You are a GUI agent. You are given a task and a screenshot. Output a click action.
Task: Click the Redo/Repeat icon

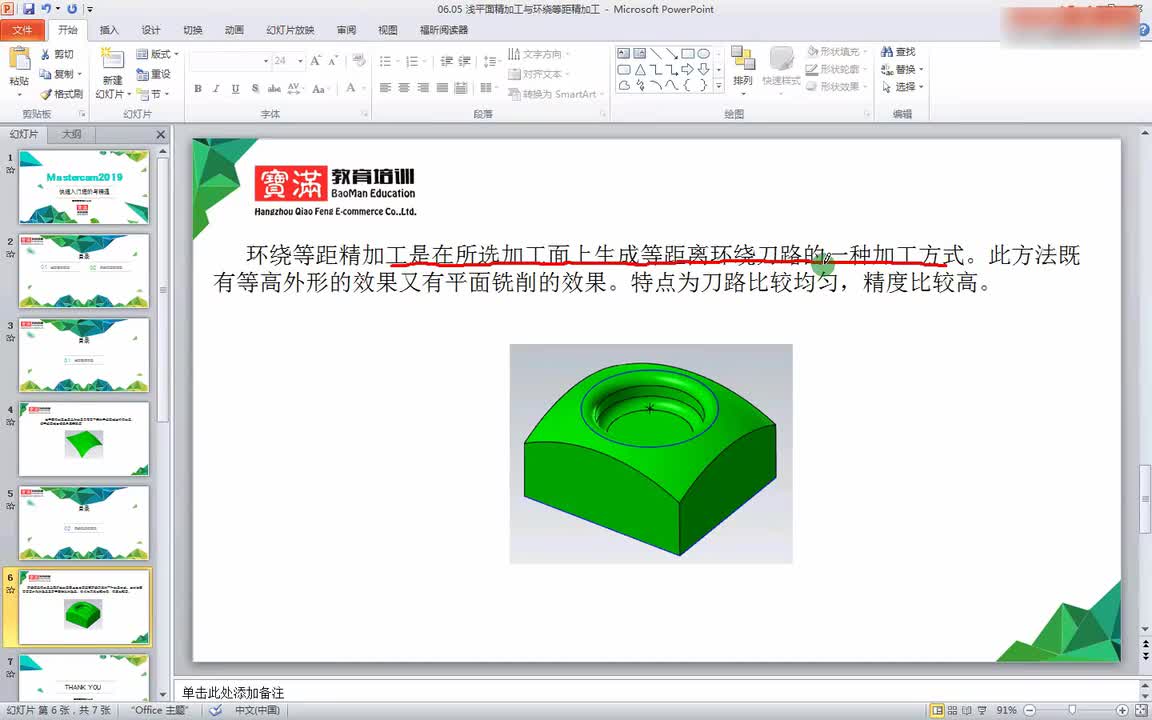(x=72, y=9)
